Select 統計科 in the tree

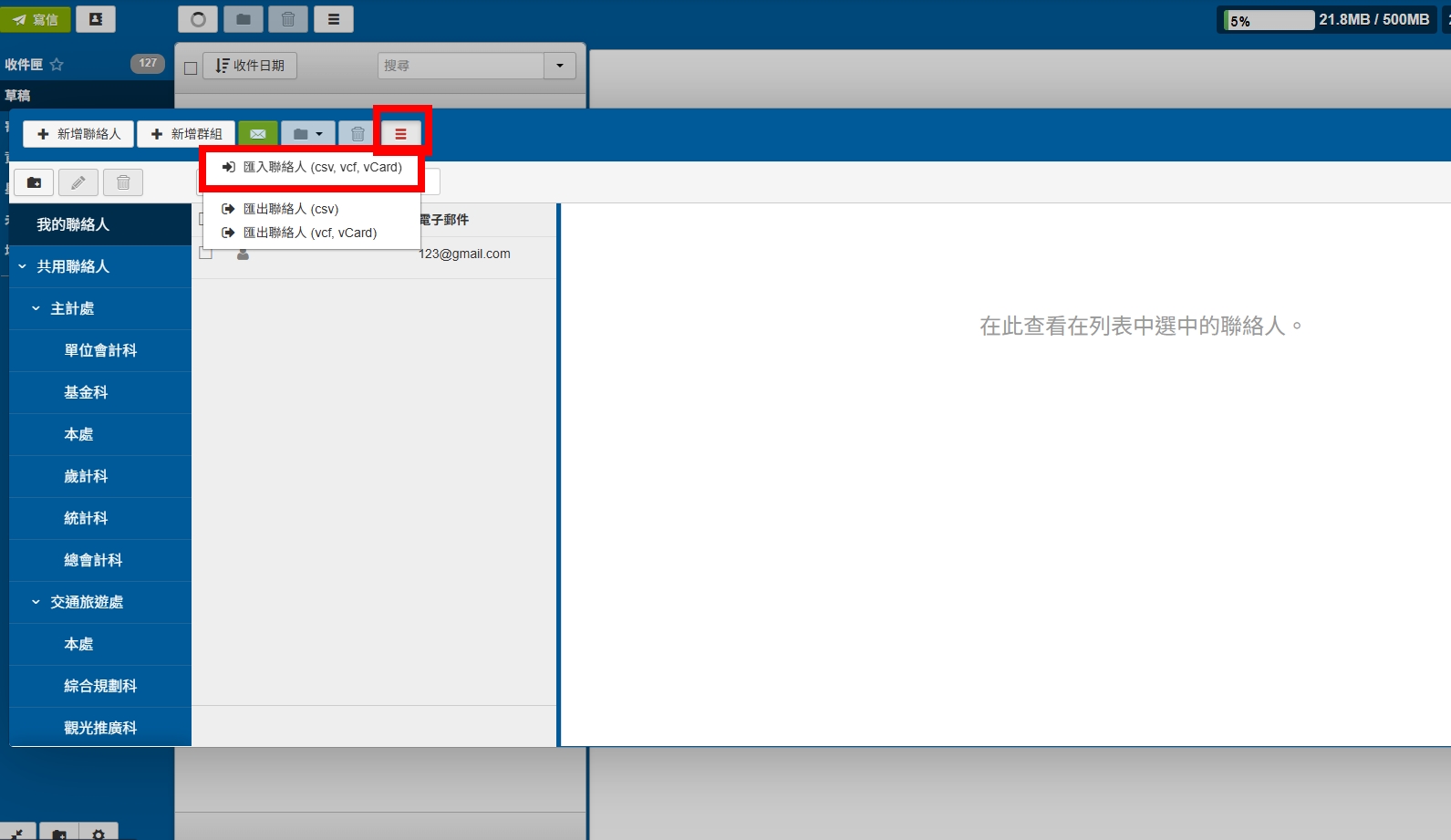coord(100,518)
